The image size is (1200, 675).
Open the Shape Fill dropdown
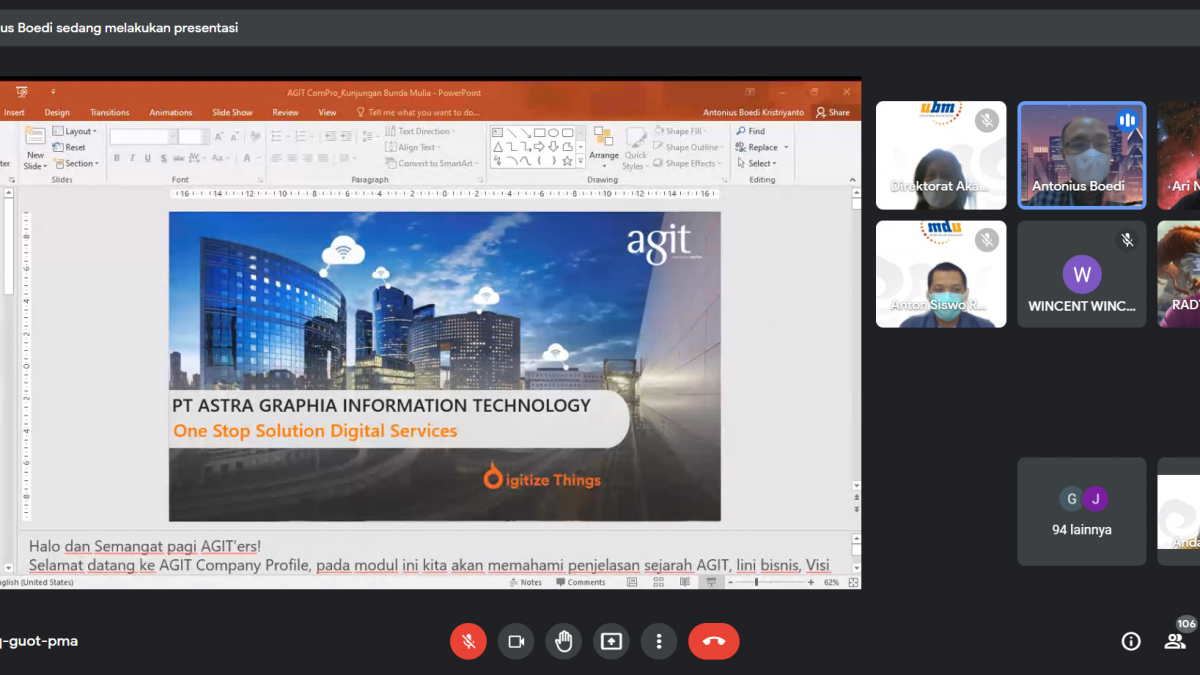tap(682, 131)
